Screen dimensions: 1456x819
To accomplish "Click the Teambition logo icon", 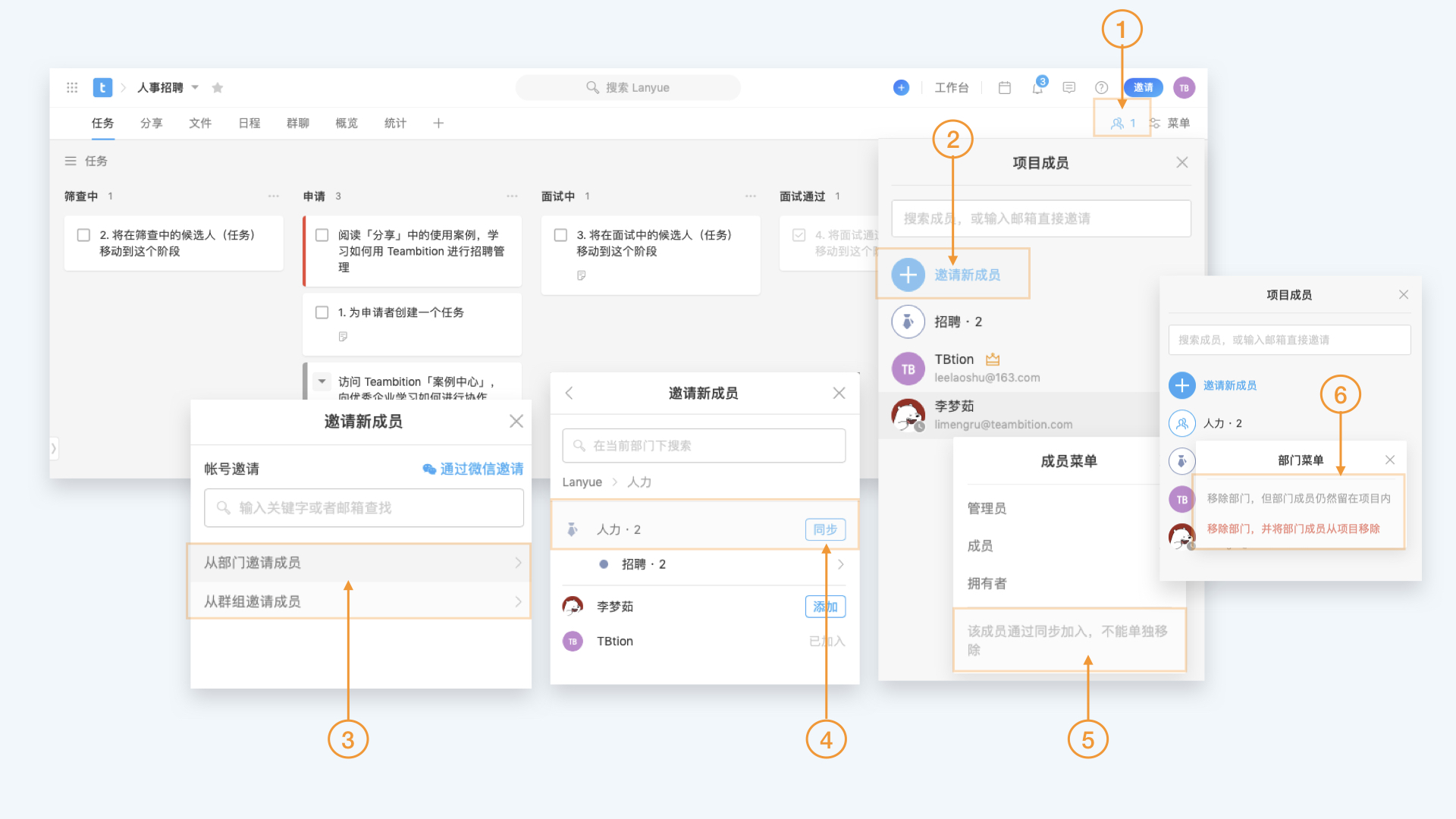I will click(x=102, y=88).
